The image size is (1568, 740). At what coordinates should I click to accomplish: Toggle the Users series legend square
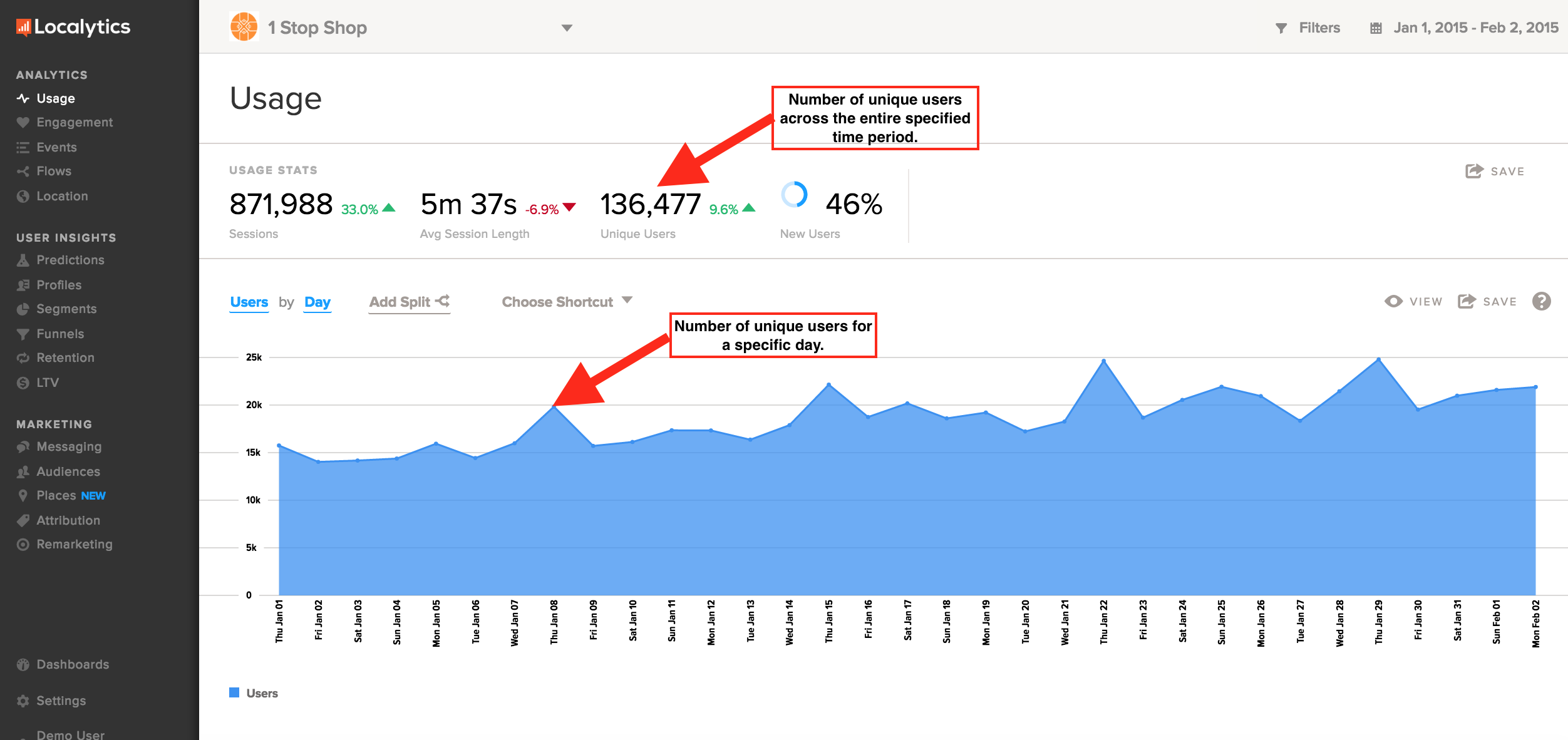point(234,692)
